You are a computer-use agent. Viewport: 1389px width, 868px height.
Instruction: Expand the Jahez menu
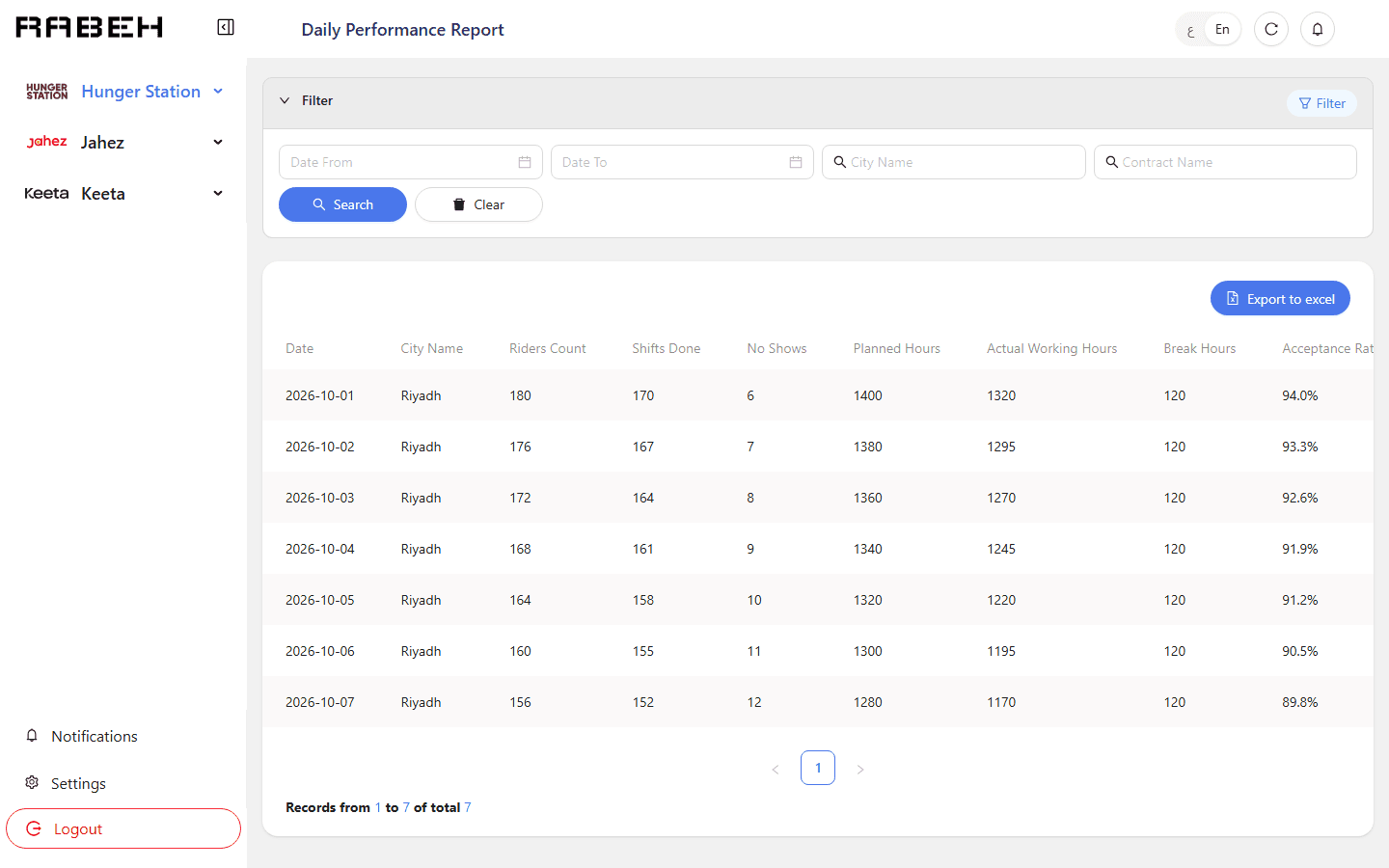(218, 142)
